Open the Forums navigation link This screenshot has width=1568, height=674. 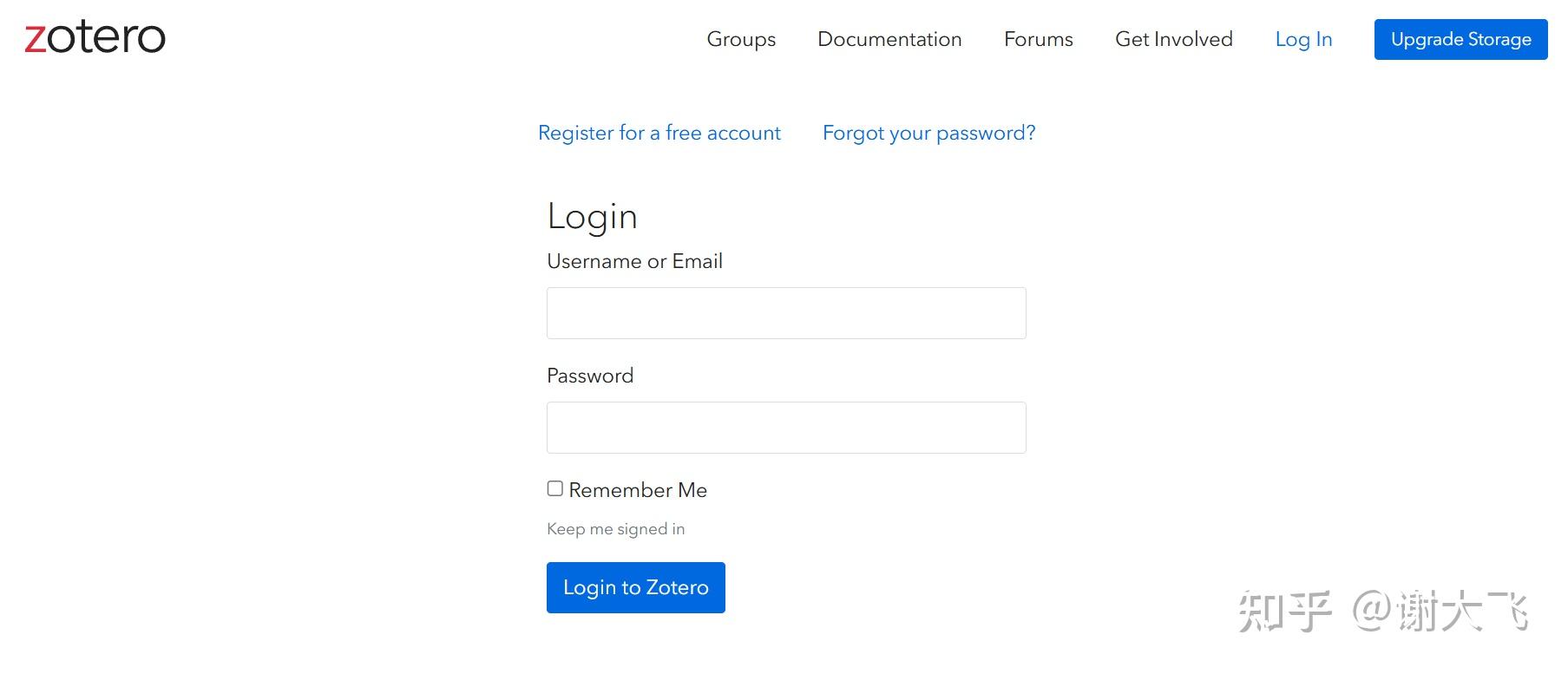(1038, 39)
